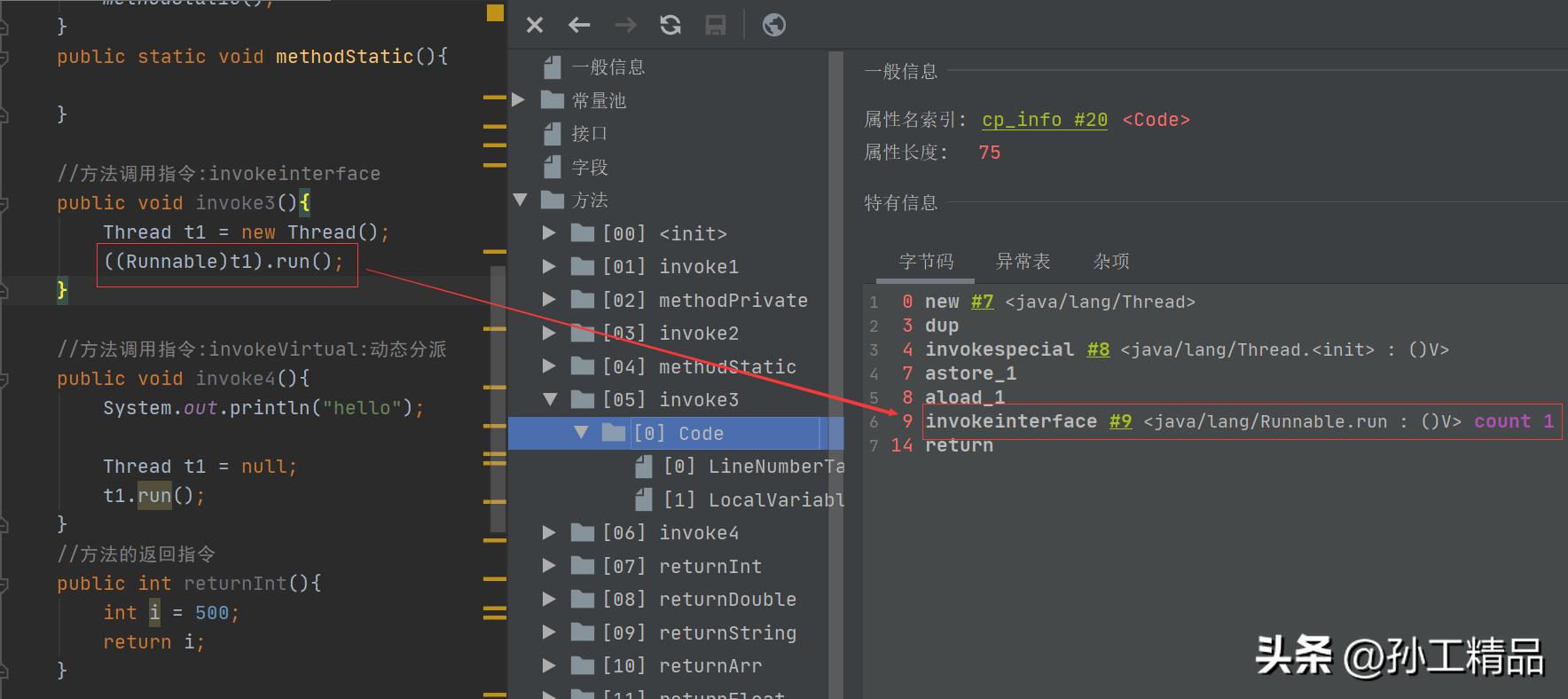The width and height of the screenshot is (1568, 699).
Task: Click the back arrow navigation icon
Action: [x=579, y=25]
